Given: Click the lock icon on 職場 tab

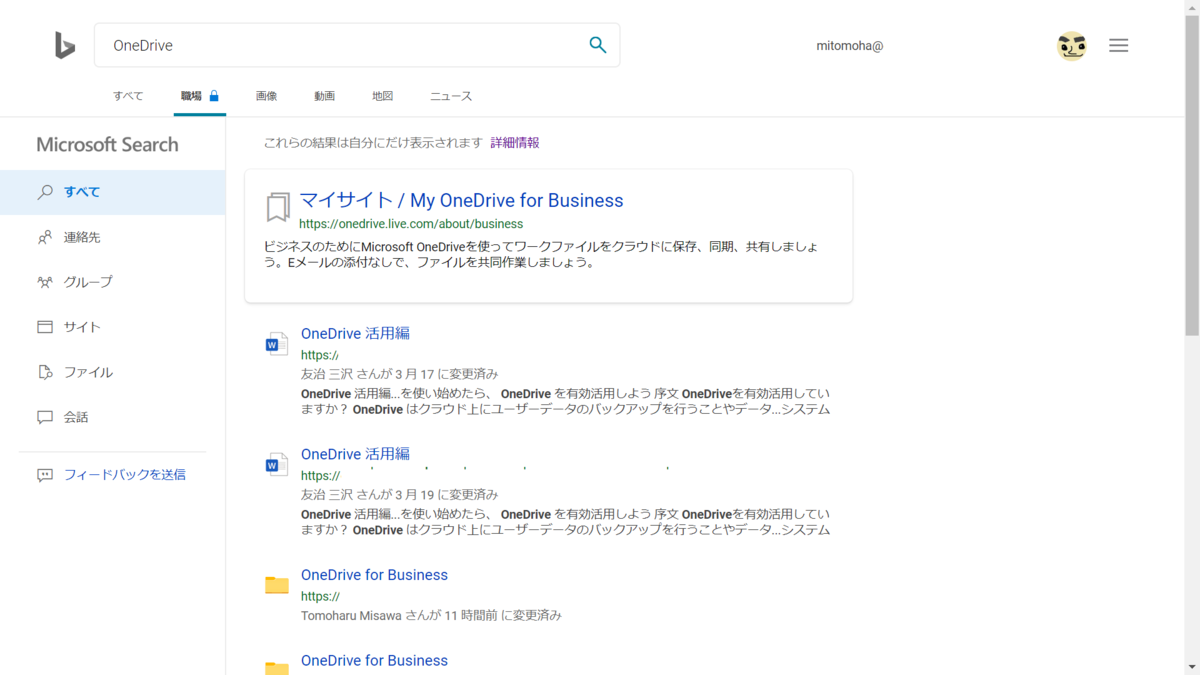Looking at the screenshot, I should 214,96.
